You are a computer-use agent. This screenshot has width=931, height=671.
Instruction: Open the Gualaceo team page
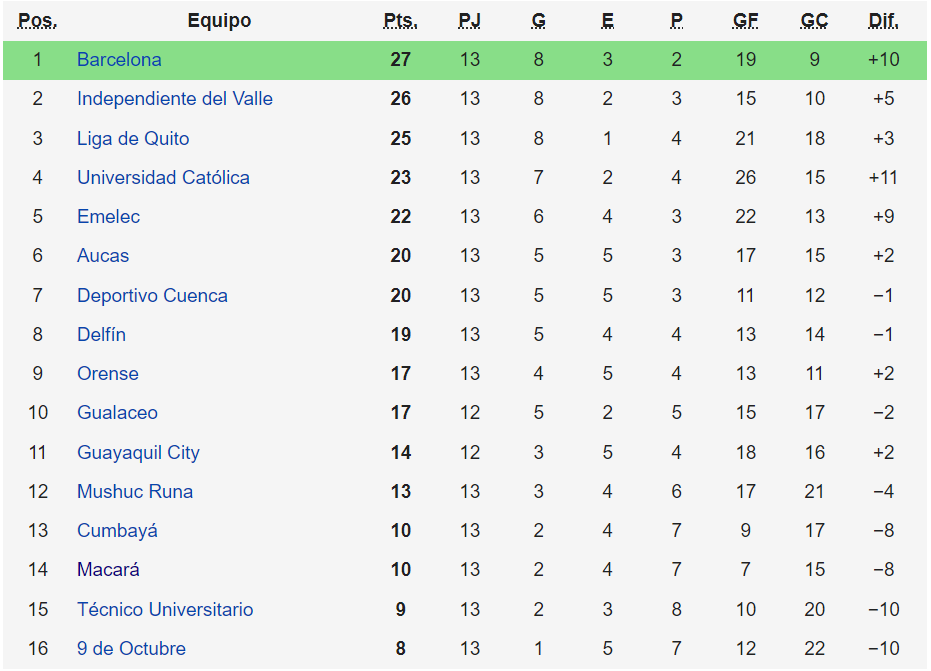pyautogui.click(x=117, y=413)
